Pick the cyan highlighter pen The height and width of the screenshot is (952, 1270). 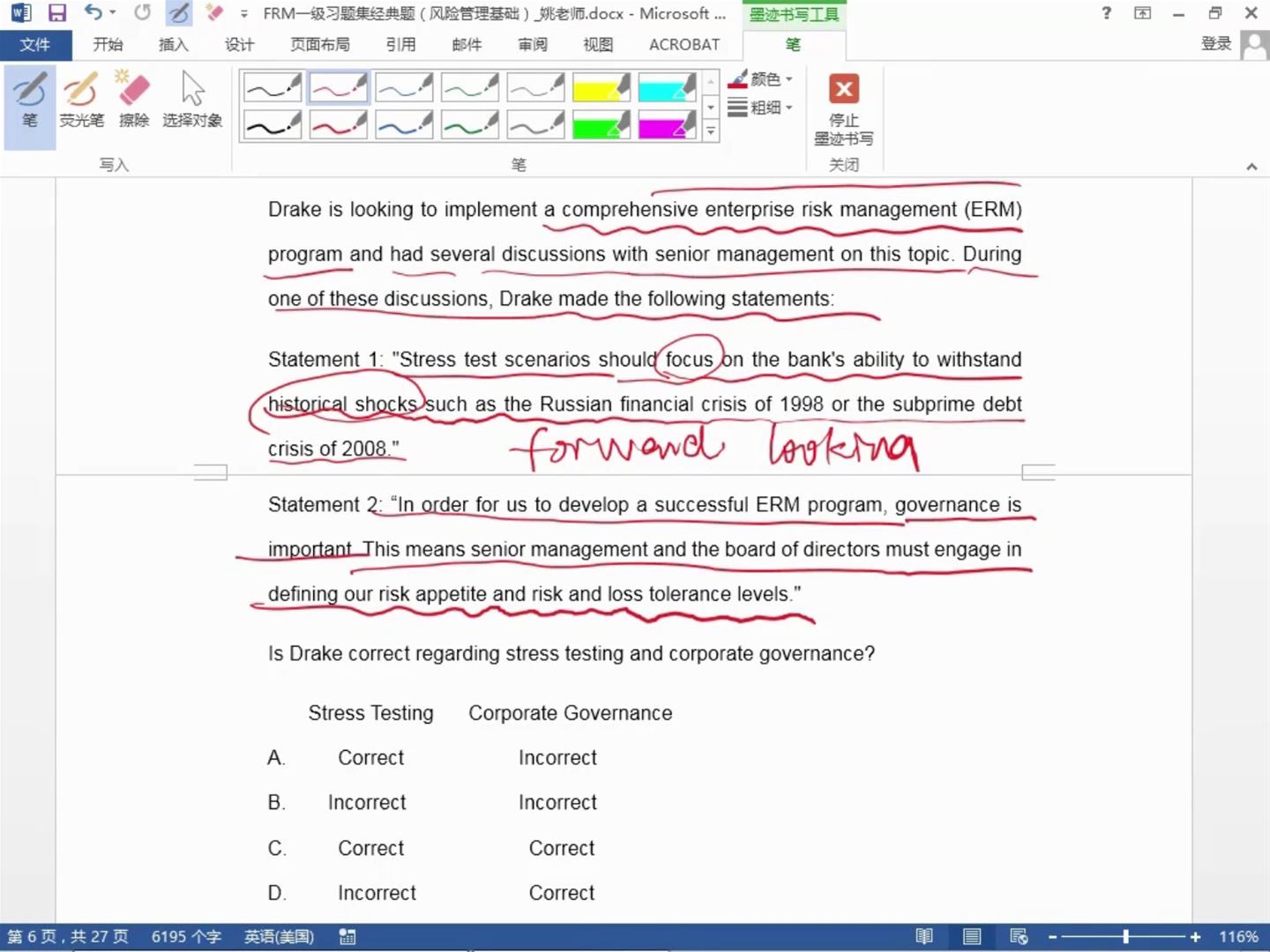click(668, 88)
